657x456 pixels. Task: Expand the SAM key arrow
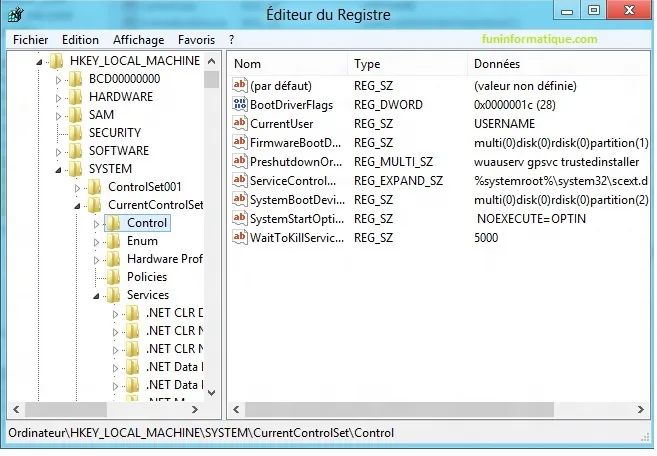(x=58, y=116)
